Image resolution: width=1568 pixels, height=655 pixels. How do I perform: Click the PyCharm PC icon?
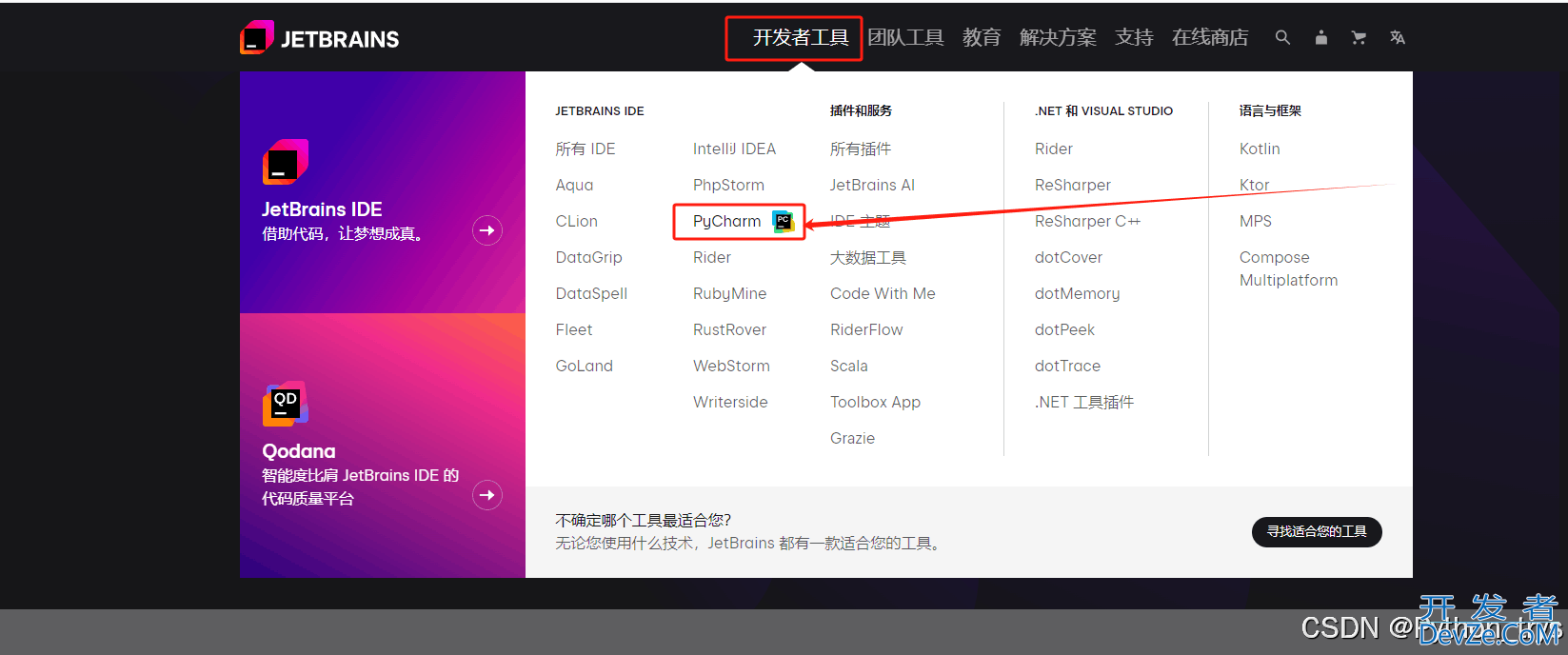click(783, 221)
